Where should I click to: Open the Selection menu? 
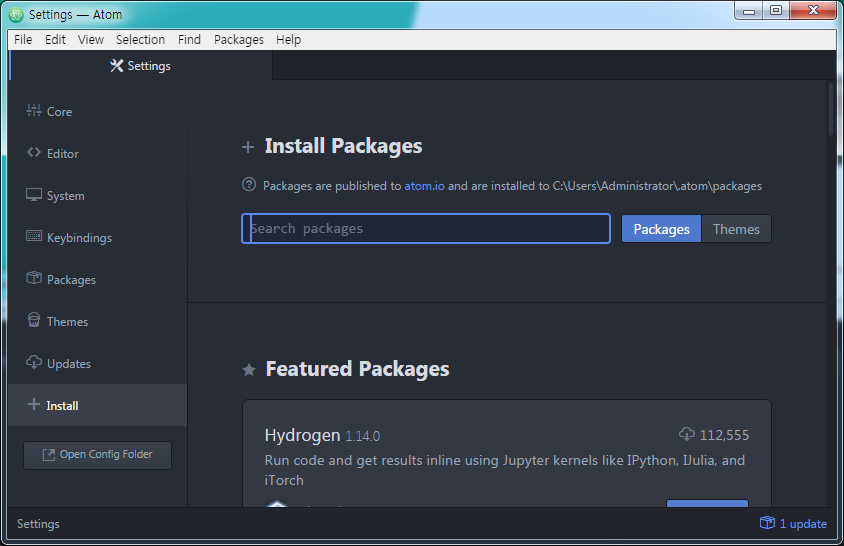coord(140,40)
